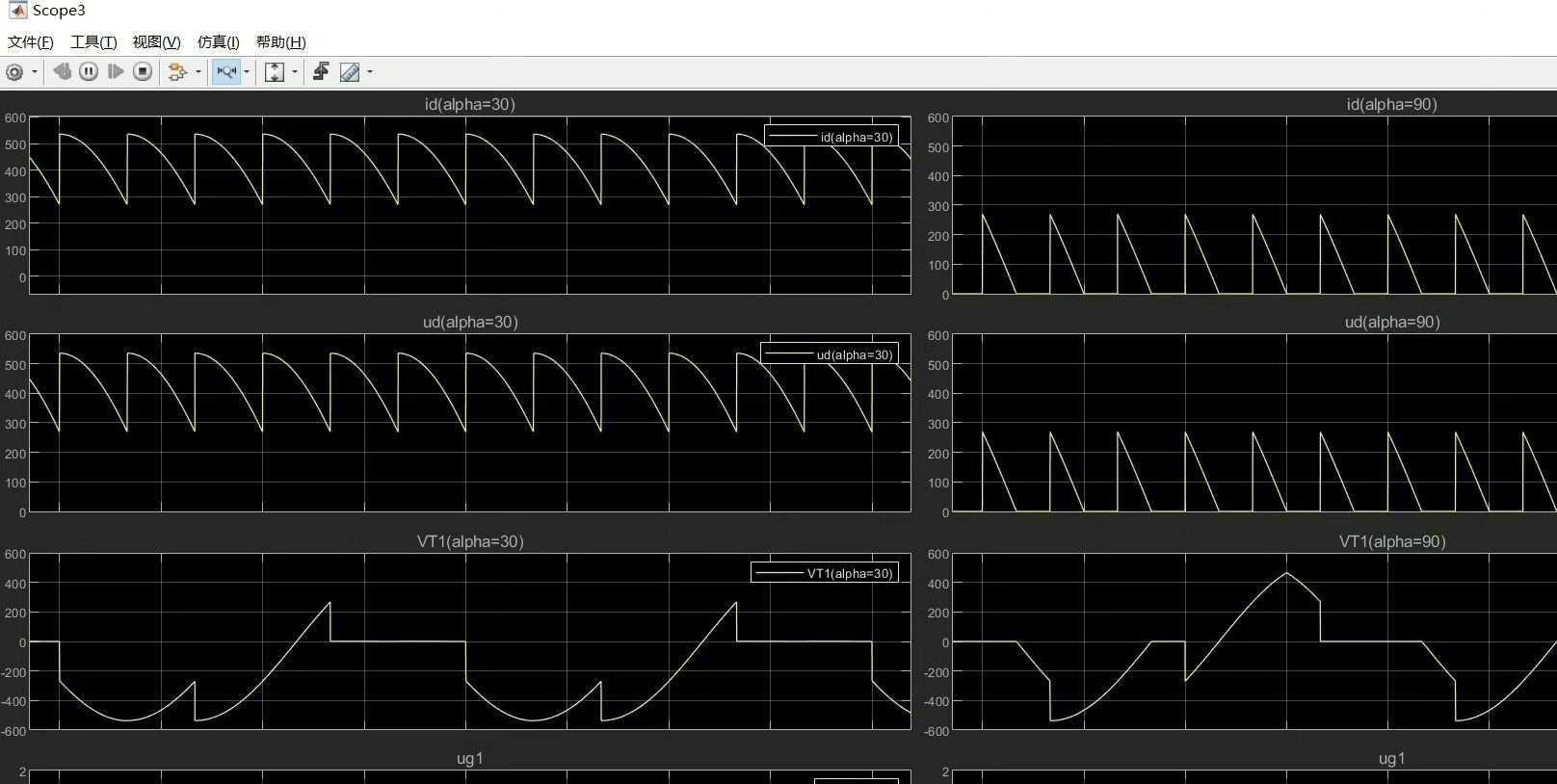Image resolution: width=1557 pixels, height=784 pixels.
Task: Click the Highlight Simulink Block icon
Action: [x=177, y=72]
